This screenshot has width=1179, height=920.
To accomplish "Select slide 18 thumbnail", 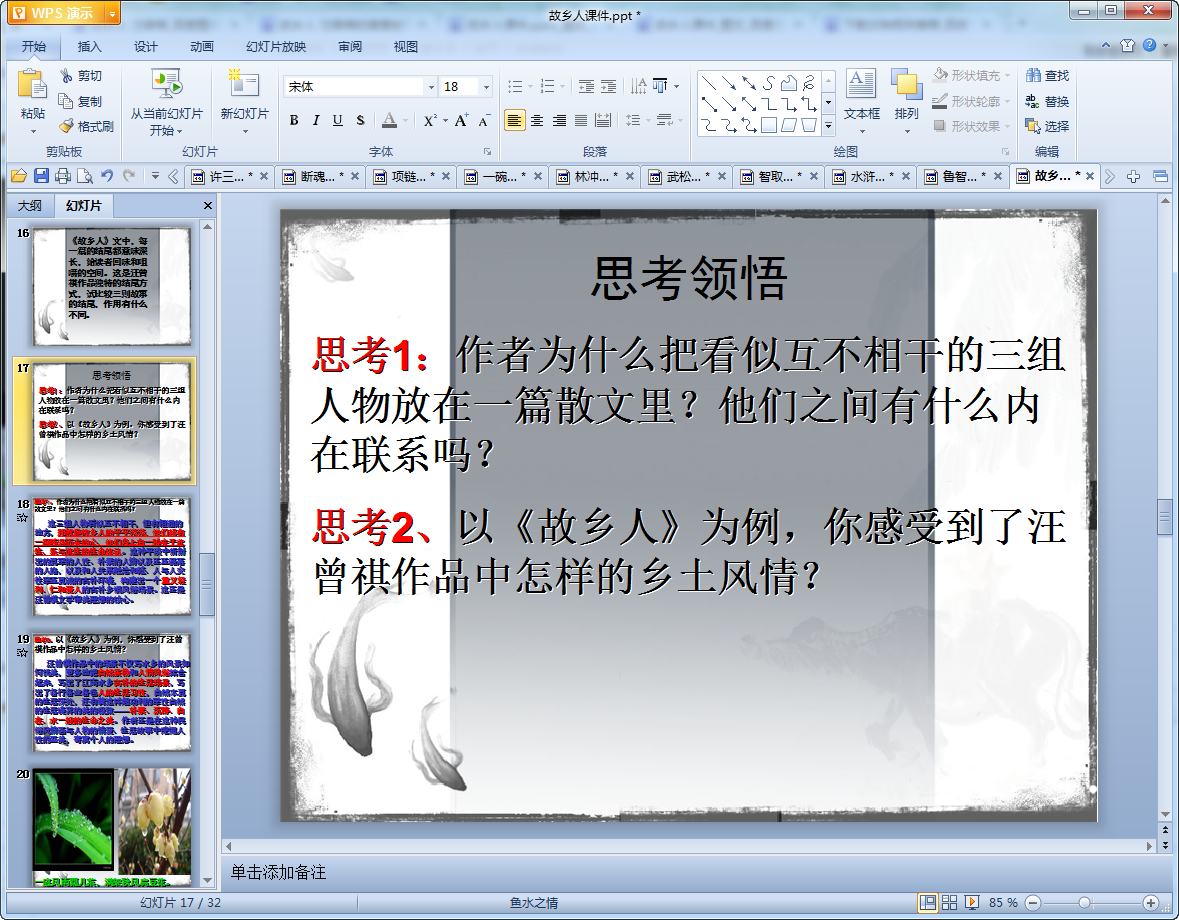I will [x=112, y=556].
